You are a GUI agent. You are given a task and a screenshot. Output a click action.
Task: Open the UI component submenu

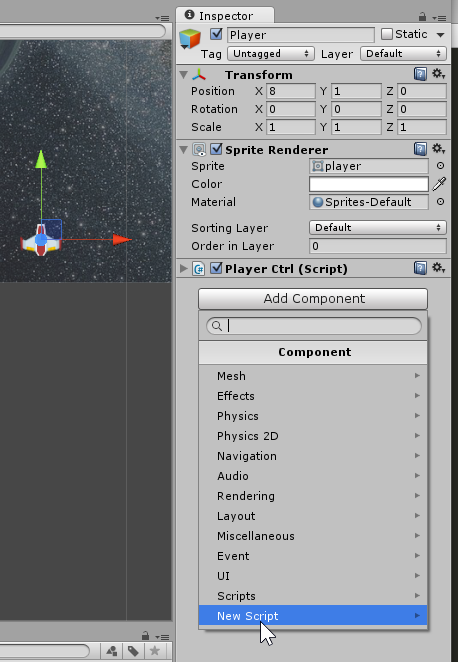[x=313, y=576]
